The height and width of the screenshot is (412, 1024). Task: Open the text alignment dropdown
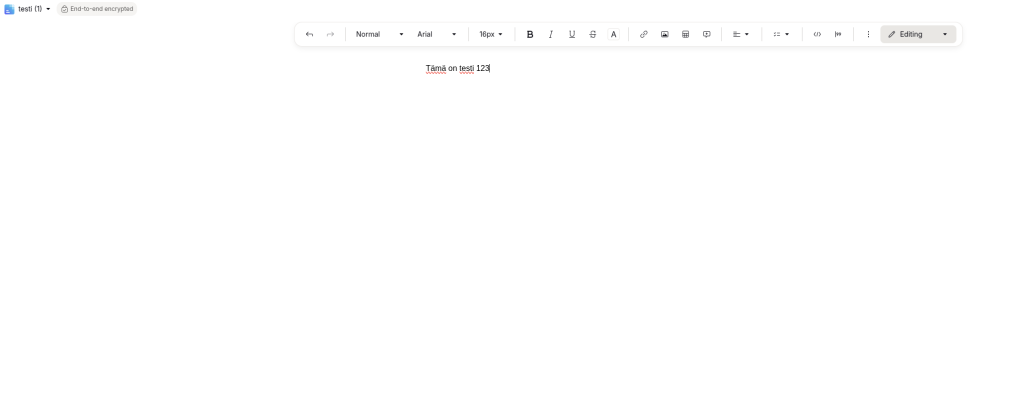741,35
